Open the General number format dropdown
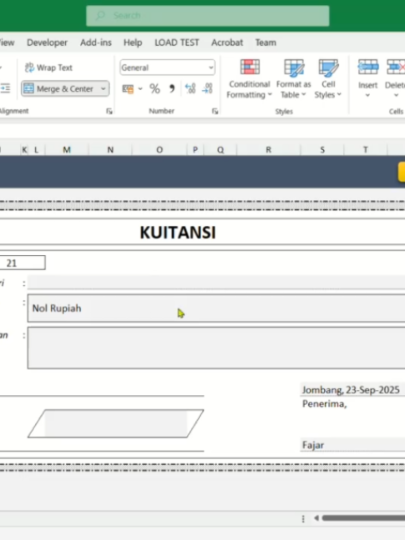The width and height of the screenshot is (405, 540). click(x=167, y=68)
